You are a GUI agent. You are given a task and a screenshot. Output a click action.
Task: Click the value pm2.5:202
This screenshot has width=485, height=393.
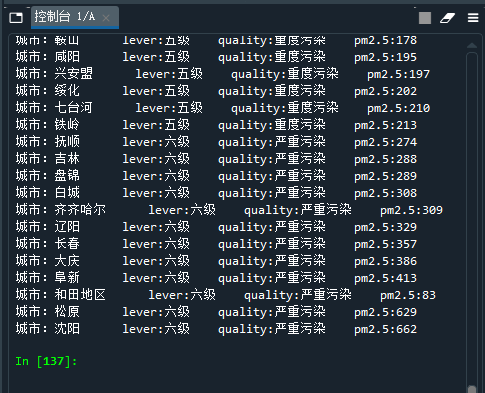385,91
